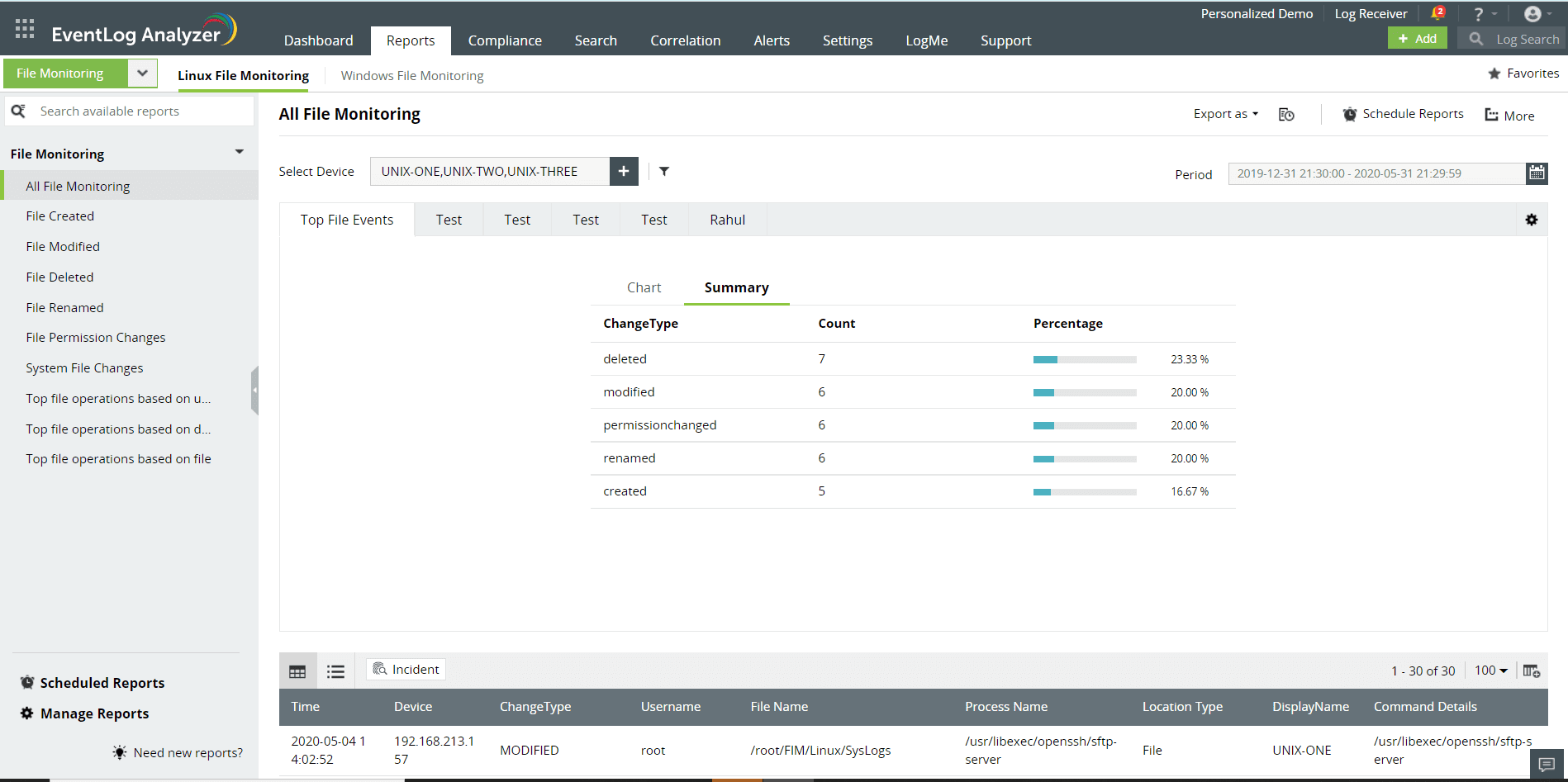Open the Compliance menu tab
The width and height of the screenshot is (1568, 782).
[x=505, y=40]
